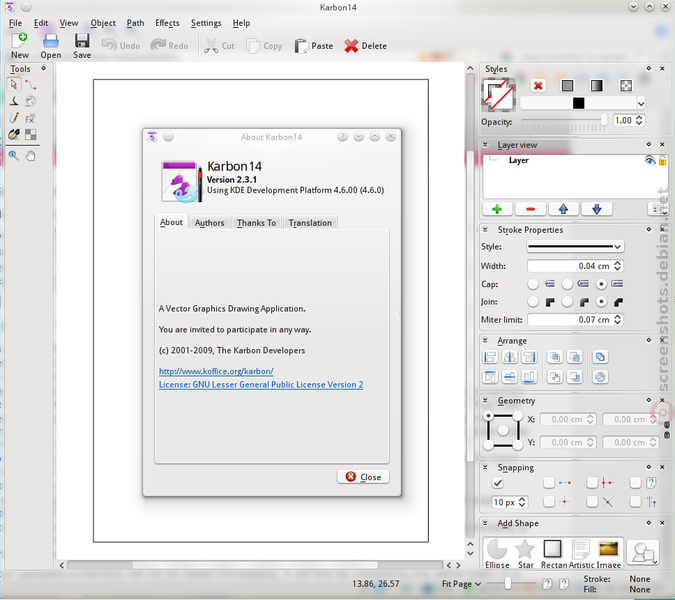This screenshot has height=600, width=675.
Task: Open the File menu
Action: pos(15,23)
